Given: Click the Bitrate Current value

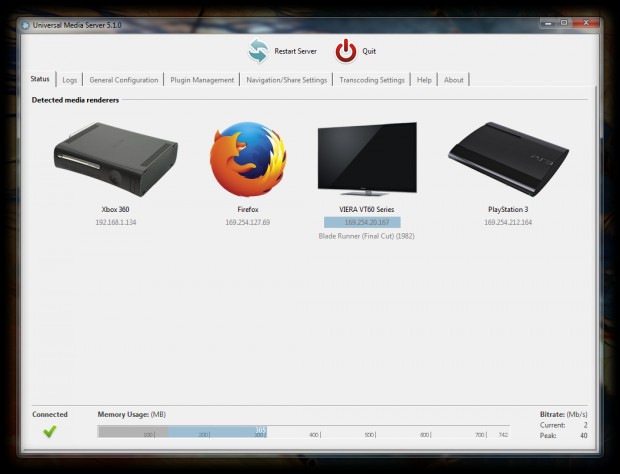Looking at the screenshot, I should (585, 425).
